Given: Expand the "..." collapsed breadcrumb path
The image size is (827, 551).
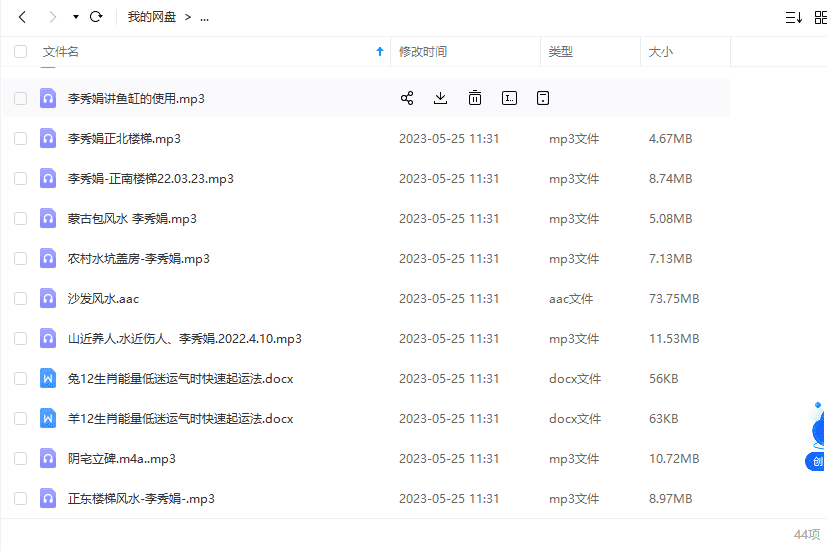Looking at the screenshot, I should click(204, 17).
